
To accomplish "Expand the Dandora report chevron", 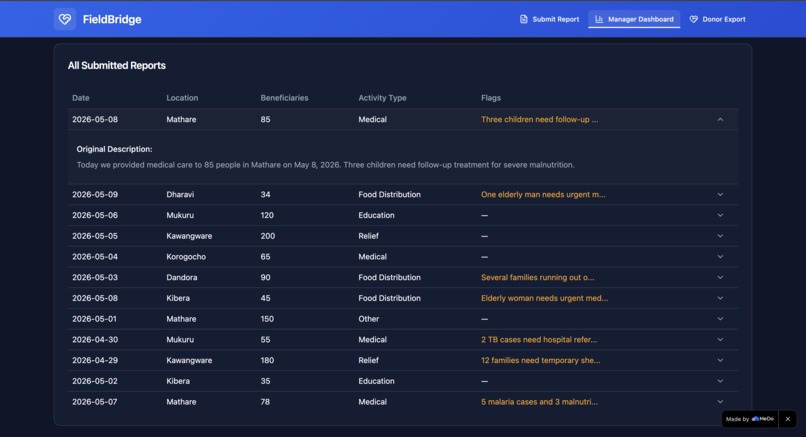I will point(720,277).
